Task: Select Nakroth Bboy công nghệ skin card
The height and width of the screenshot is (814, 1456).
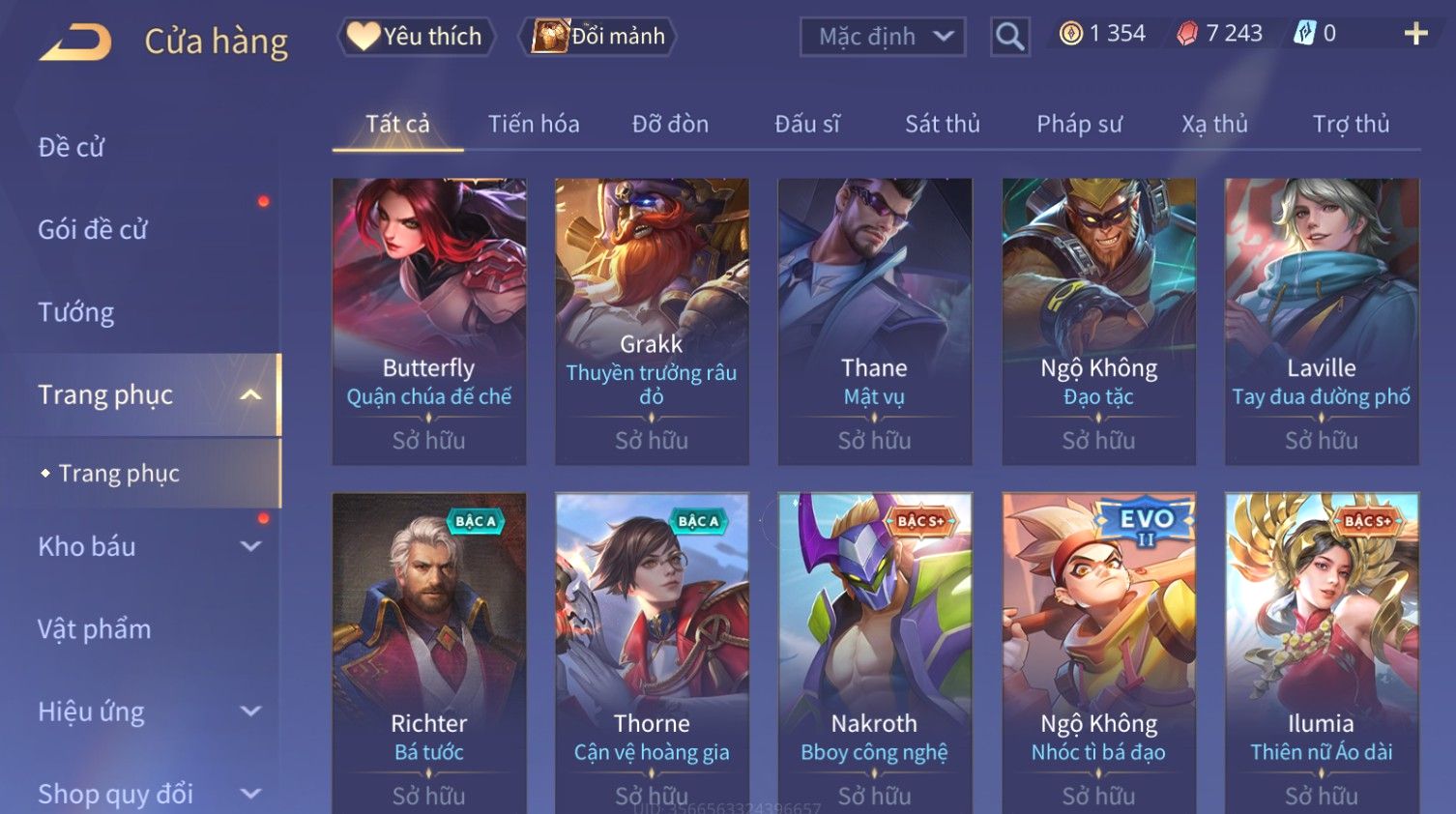Action: [875, 654]
